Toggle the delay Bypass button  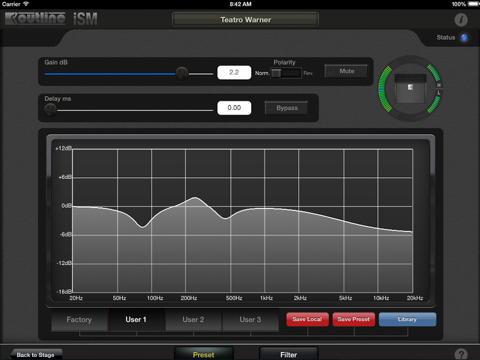point(286,108)
